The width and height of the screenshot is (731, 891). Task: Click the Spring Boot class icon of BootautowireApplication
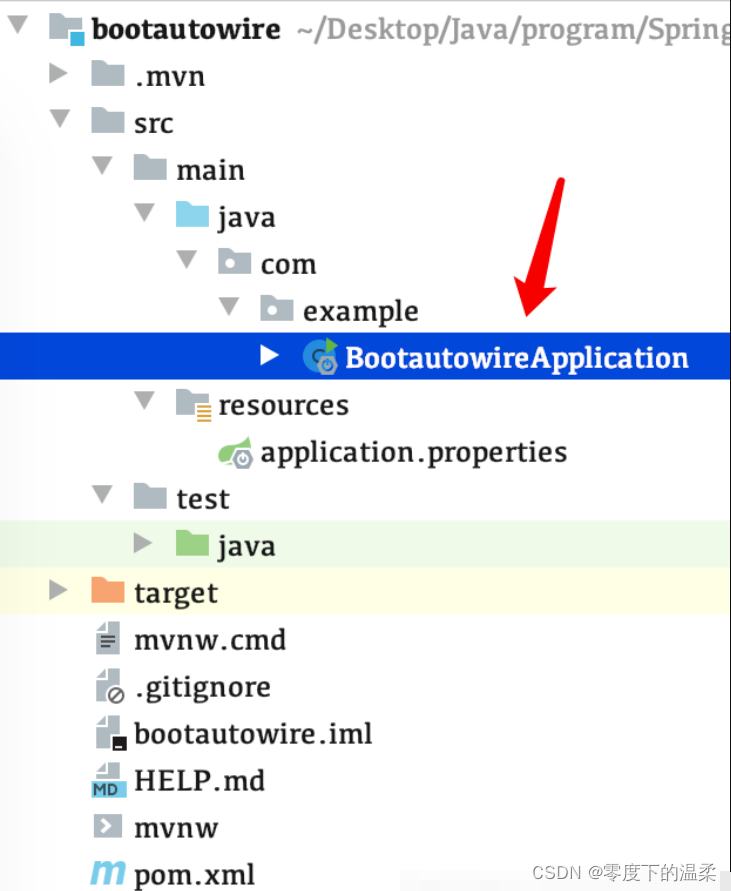(x=320, y=357)
